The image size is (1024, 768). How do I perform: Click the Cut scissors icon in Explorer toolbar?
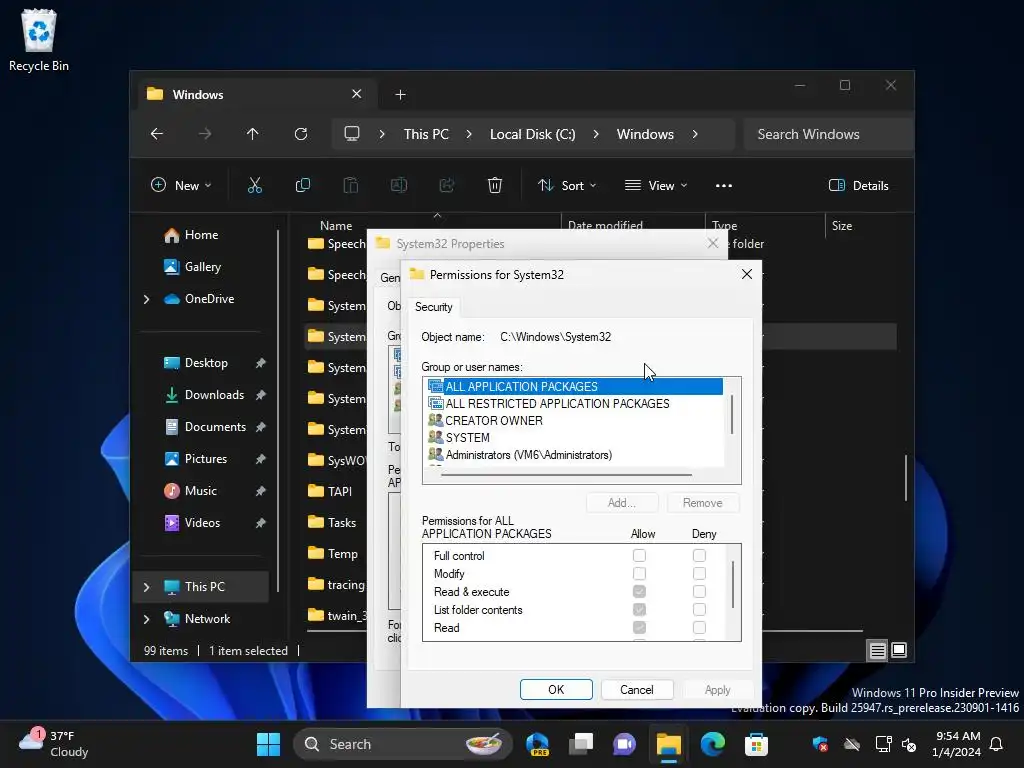click(x=255, y=185)
